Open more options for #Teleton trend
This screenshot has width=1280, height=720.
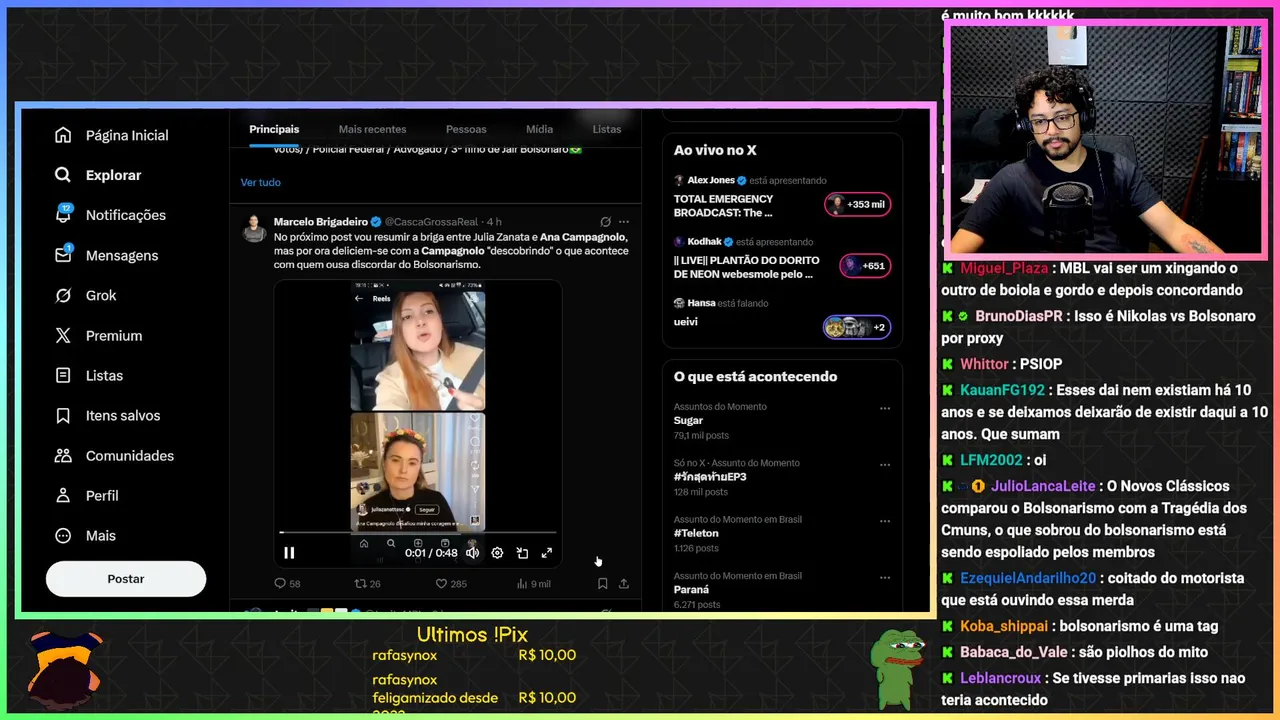tap(884, 521)
